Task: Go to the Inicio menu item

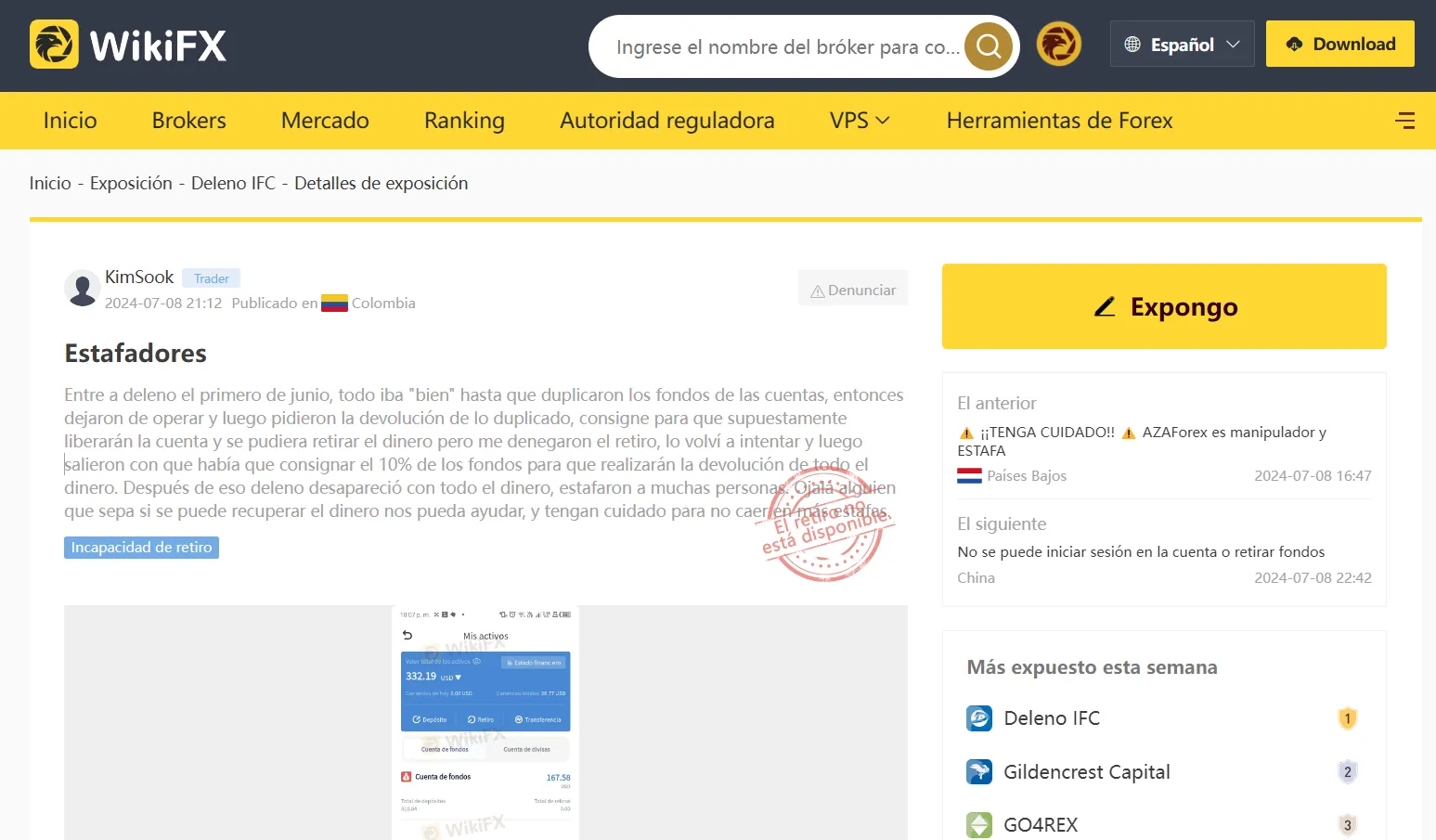Action: point(71,121)
